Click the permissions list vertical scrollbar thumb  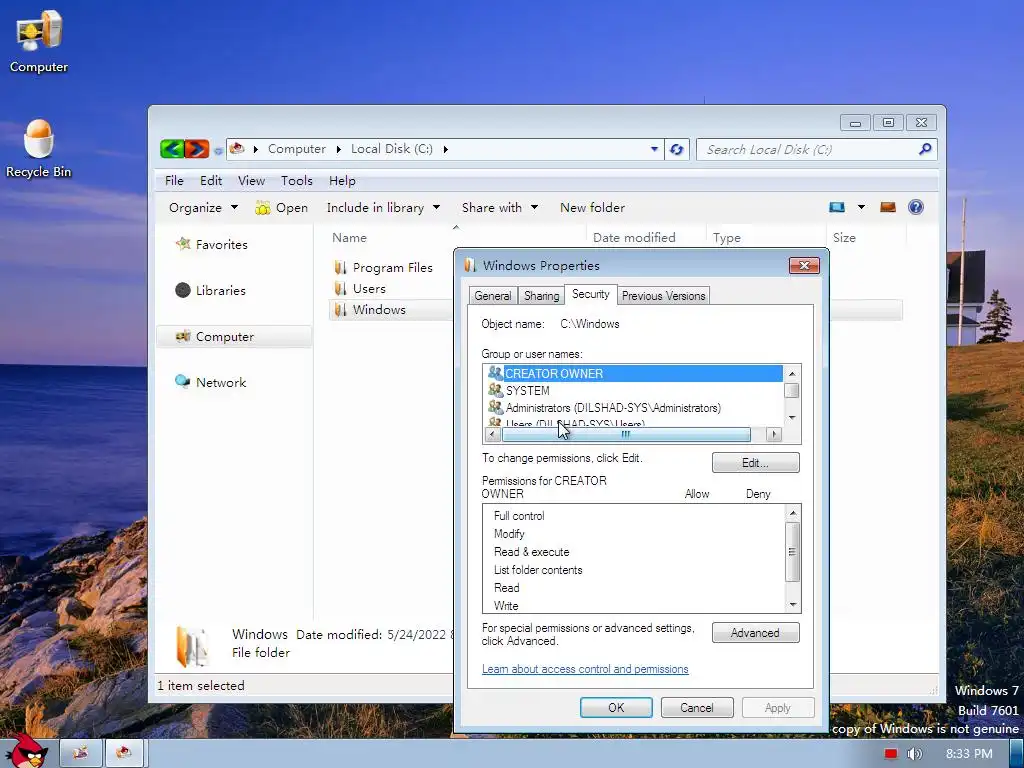point(792,552)
